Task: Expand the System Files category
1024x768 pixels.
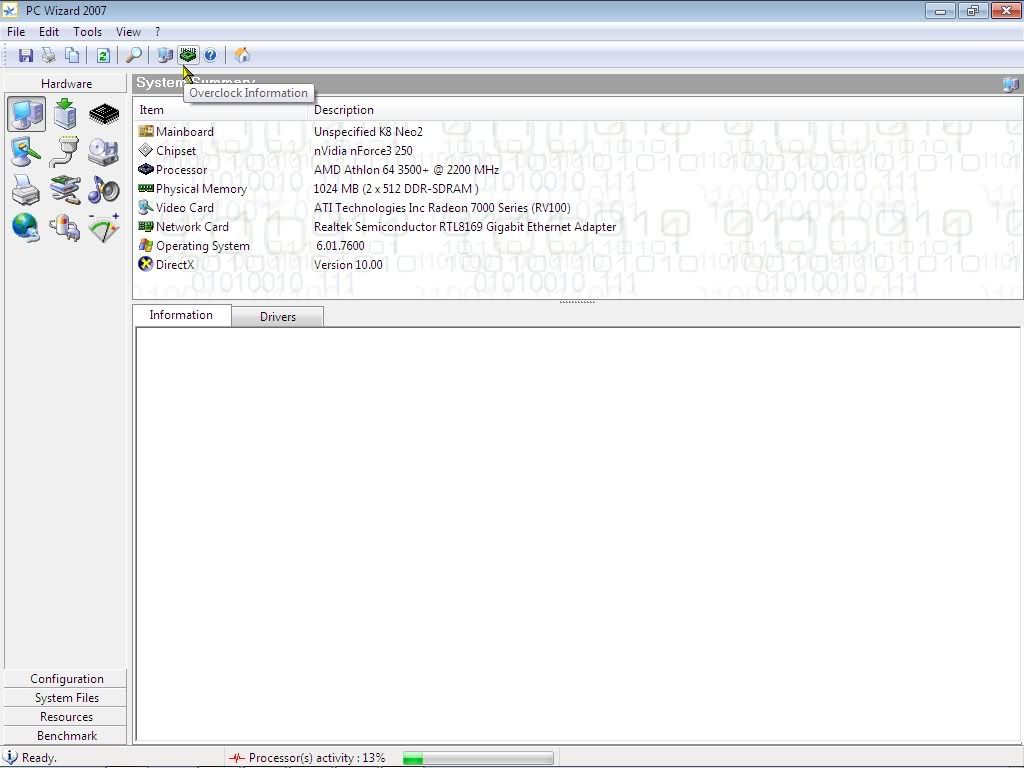Action: coord(66,697)
